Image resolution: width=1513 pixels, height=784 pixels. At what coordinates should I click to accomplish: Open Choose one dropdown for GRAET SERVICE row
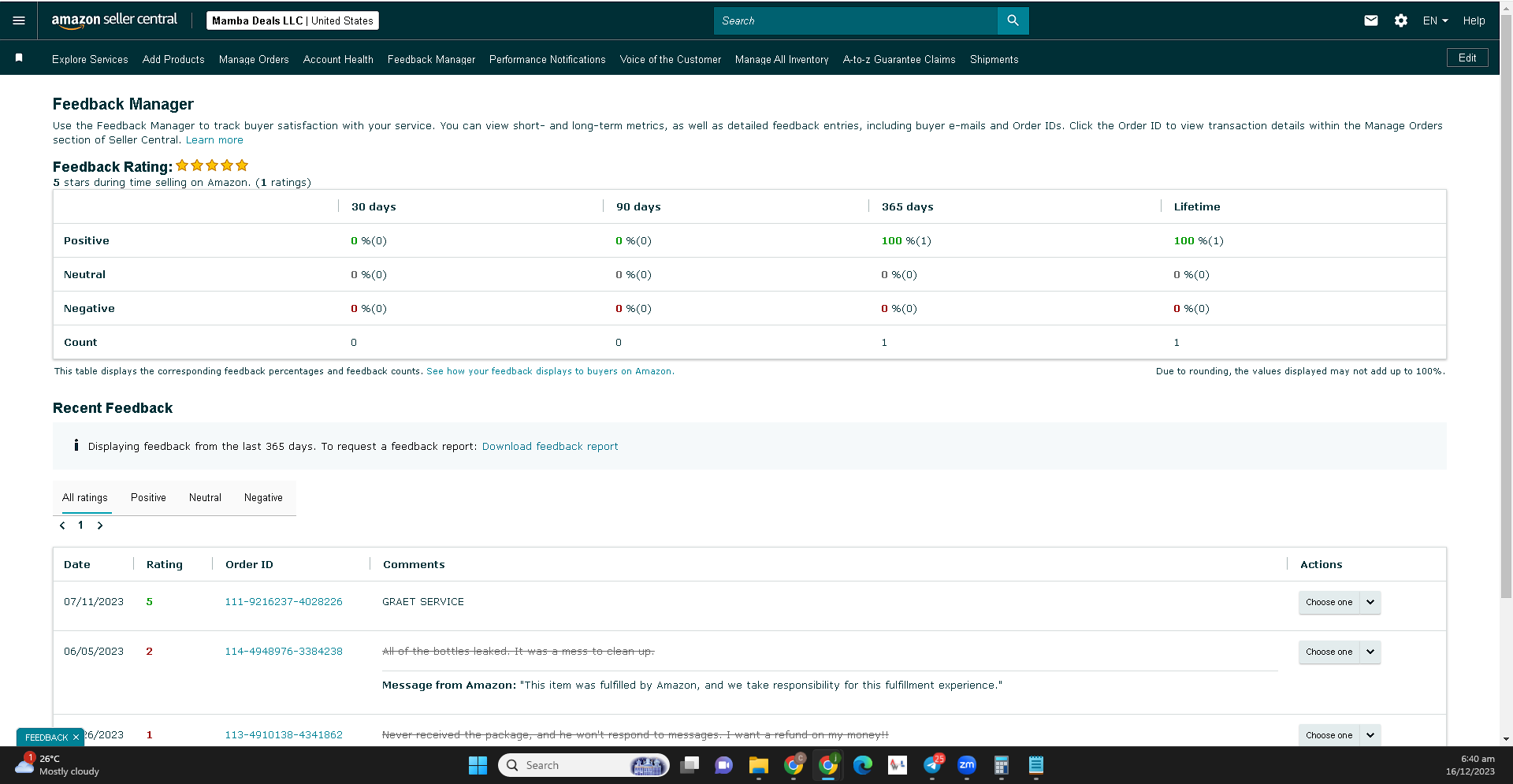click(1340, 602)
